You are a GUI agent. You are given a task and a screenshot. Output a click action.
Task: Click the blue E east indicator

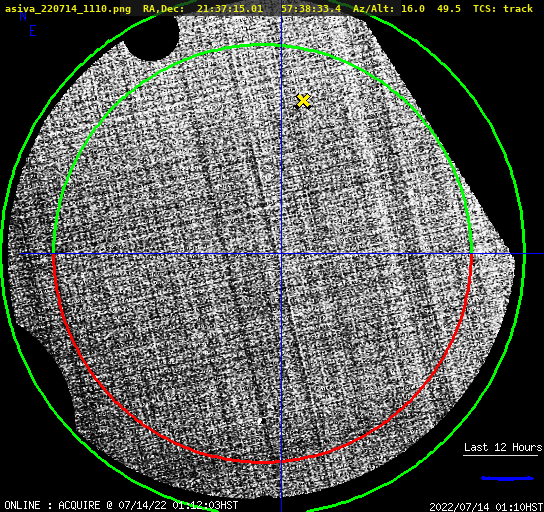point(33,31)
